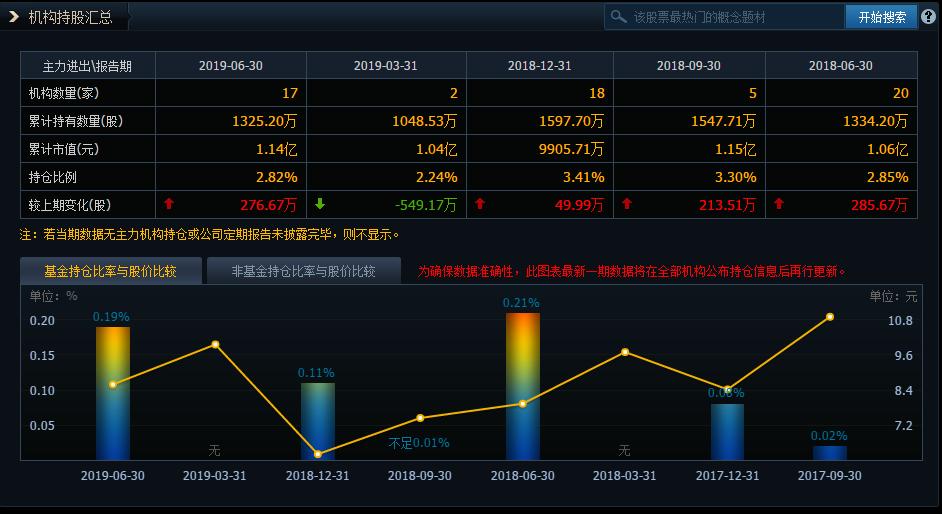Click the 2018-09-30 column header
The image size is (942, 514).
[688, 65]
